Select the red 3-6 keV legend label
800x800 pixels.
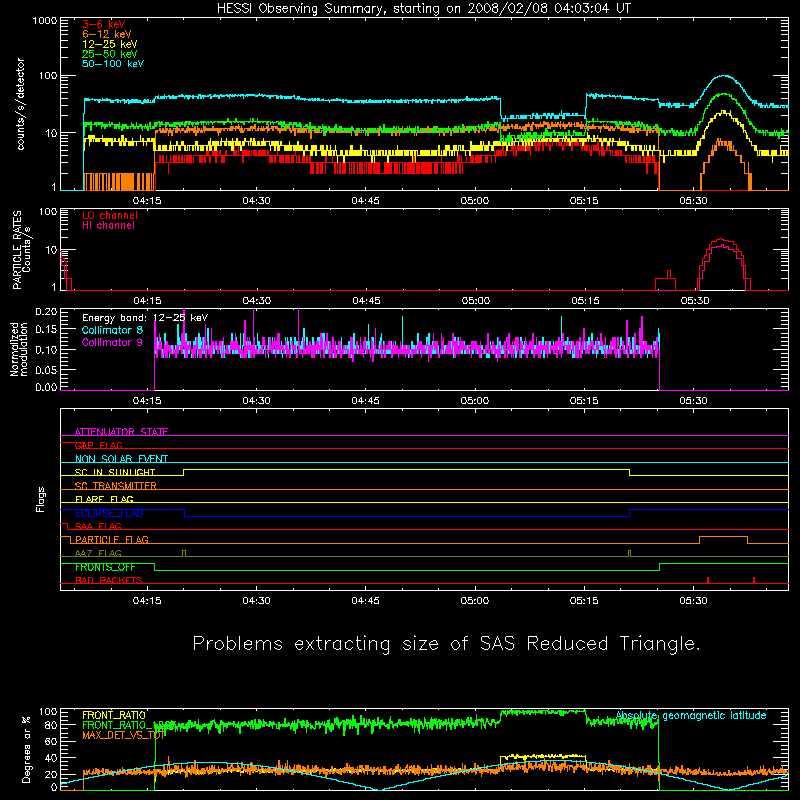tap(104, 24)
